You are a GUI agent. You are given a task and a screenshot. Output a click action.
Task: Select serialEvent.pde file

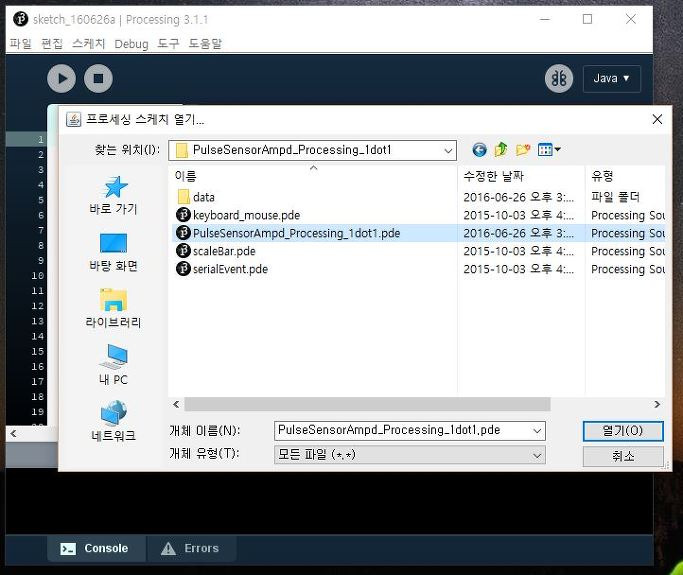click(222, 269)
